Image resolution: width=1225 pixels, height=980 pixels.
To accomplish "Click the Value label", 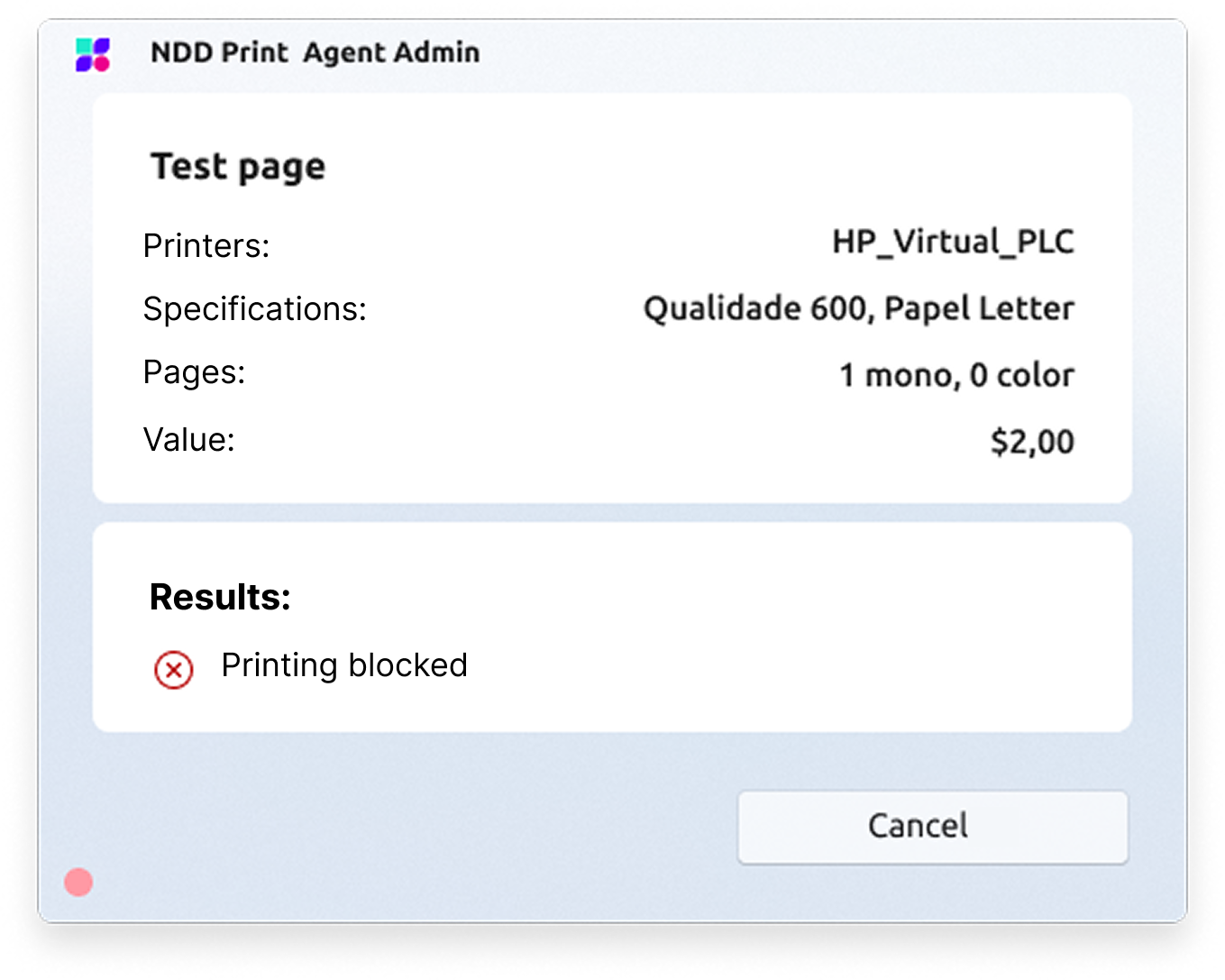I will tap(189, 440).
